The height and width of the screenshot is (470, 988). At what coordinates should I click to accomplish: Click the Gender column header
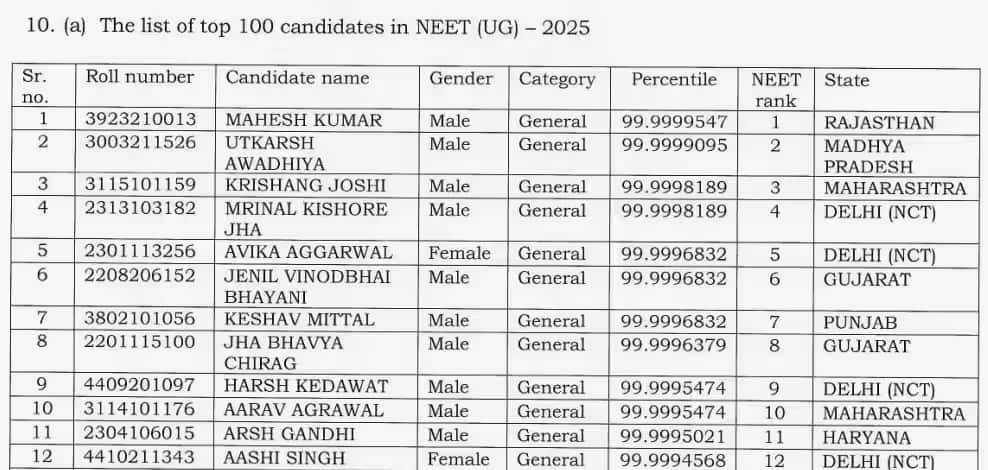[461, 78]
